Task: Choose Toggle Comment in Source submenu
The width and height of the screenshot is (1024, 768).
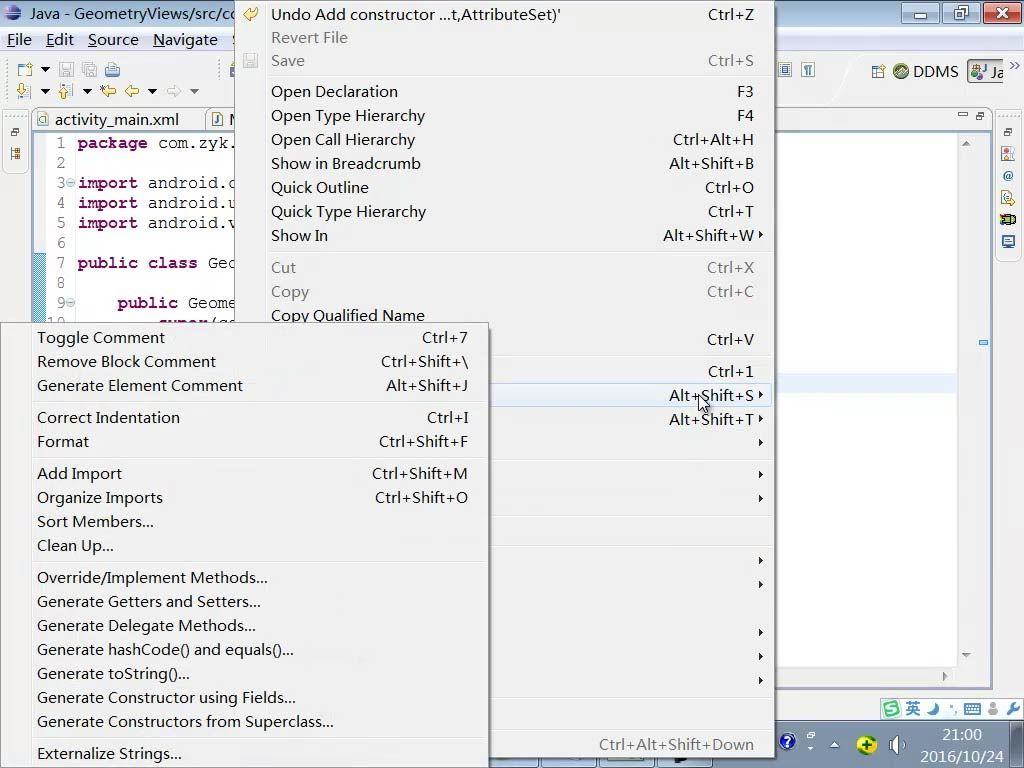Action: [x=245, y=338]
